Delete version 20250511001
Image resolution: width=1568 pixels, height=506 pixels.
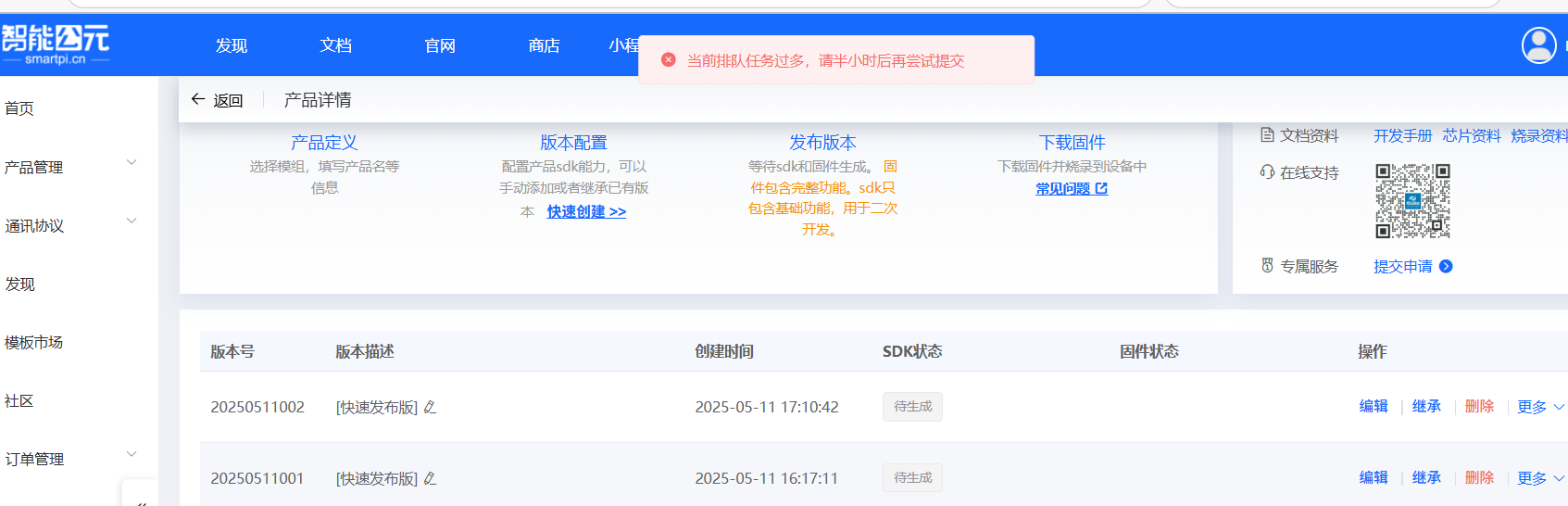click(1479, 477)
